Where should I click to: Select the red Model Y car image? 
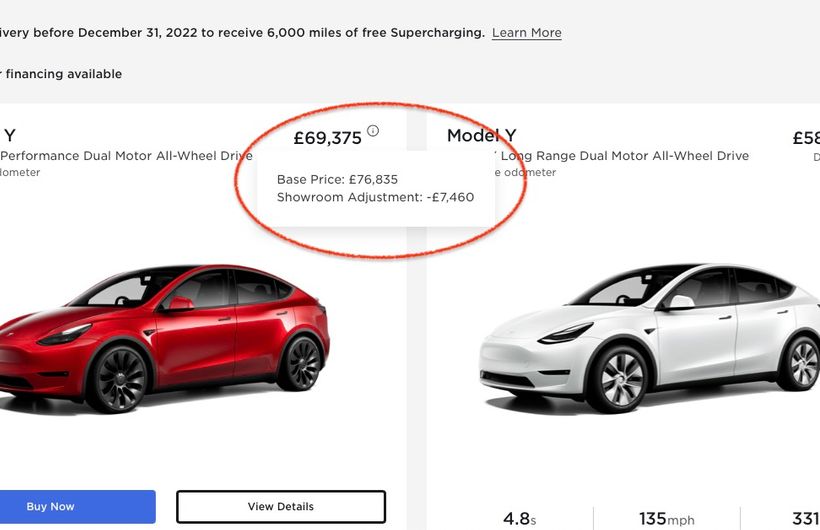[x=165, y=335]
